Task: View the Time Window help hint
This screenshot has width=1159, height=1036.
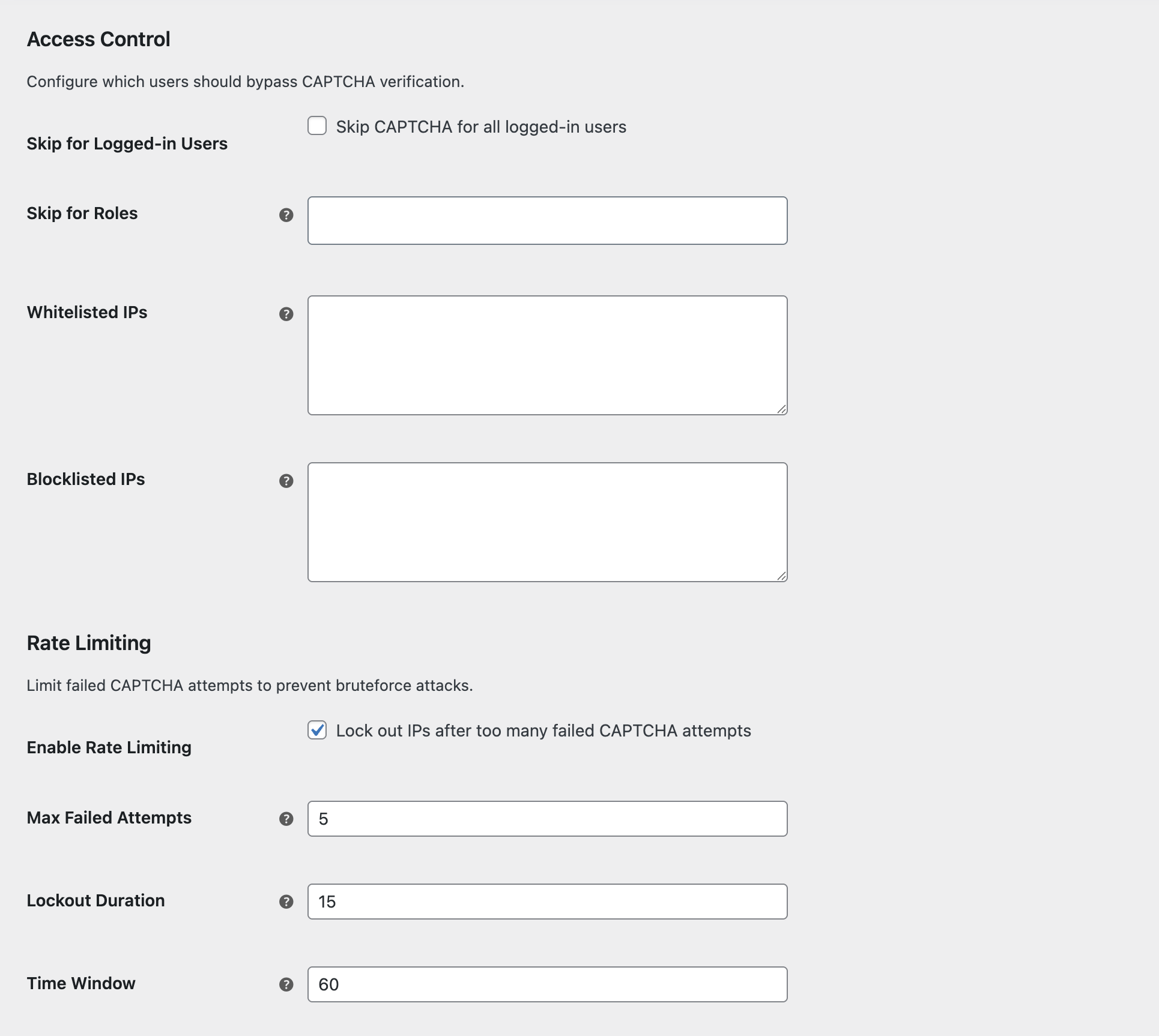Action: (x=286, y=984)
